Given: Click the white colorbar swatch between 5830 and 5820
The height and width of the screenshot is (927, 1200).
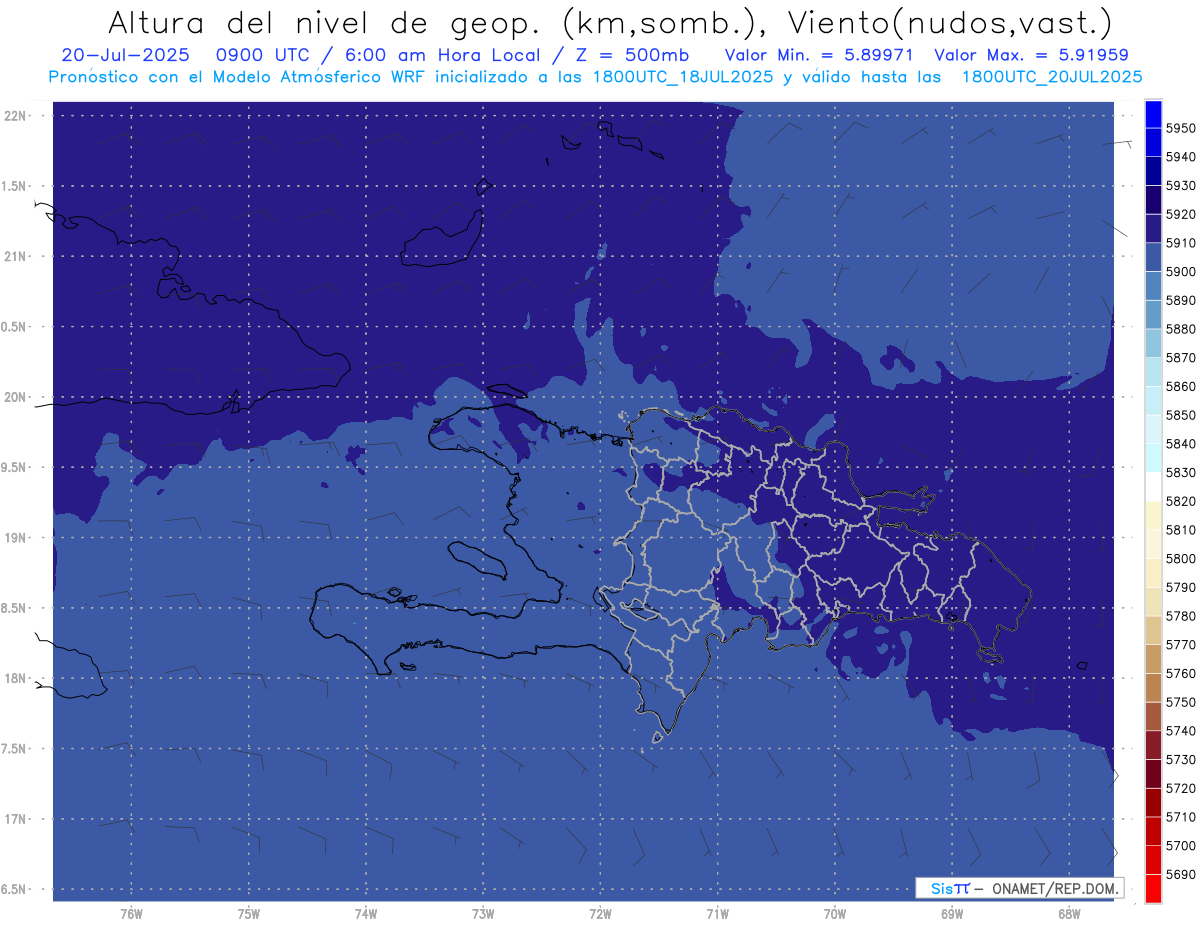Looking at the screenshot, I should click(1152, 487).
